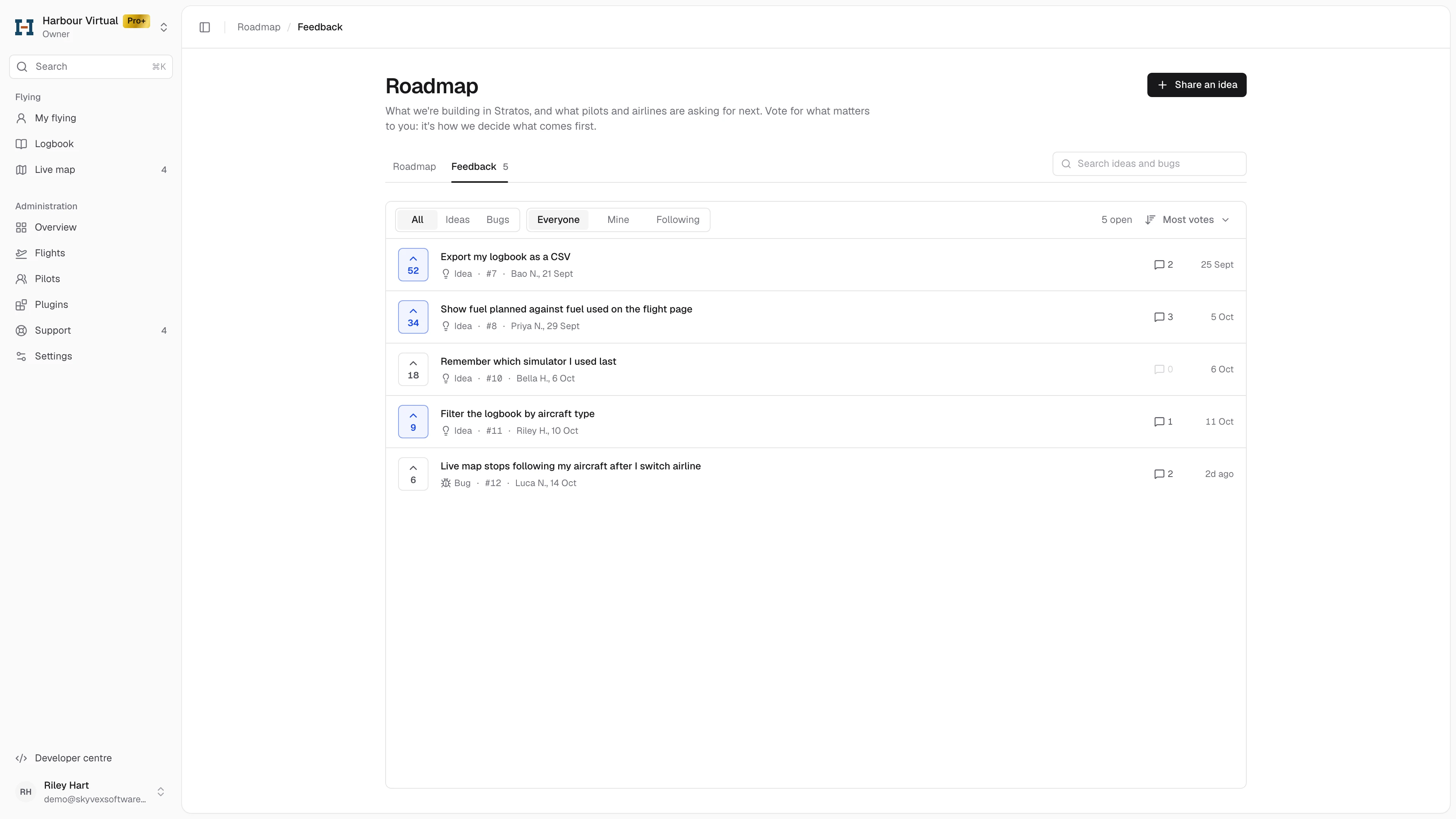Open comments on Export logbook CSV idea
This screenshot has height=819, width=1456.
tap(1163, 265)
